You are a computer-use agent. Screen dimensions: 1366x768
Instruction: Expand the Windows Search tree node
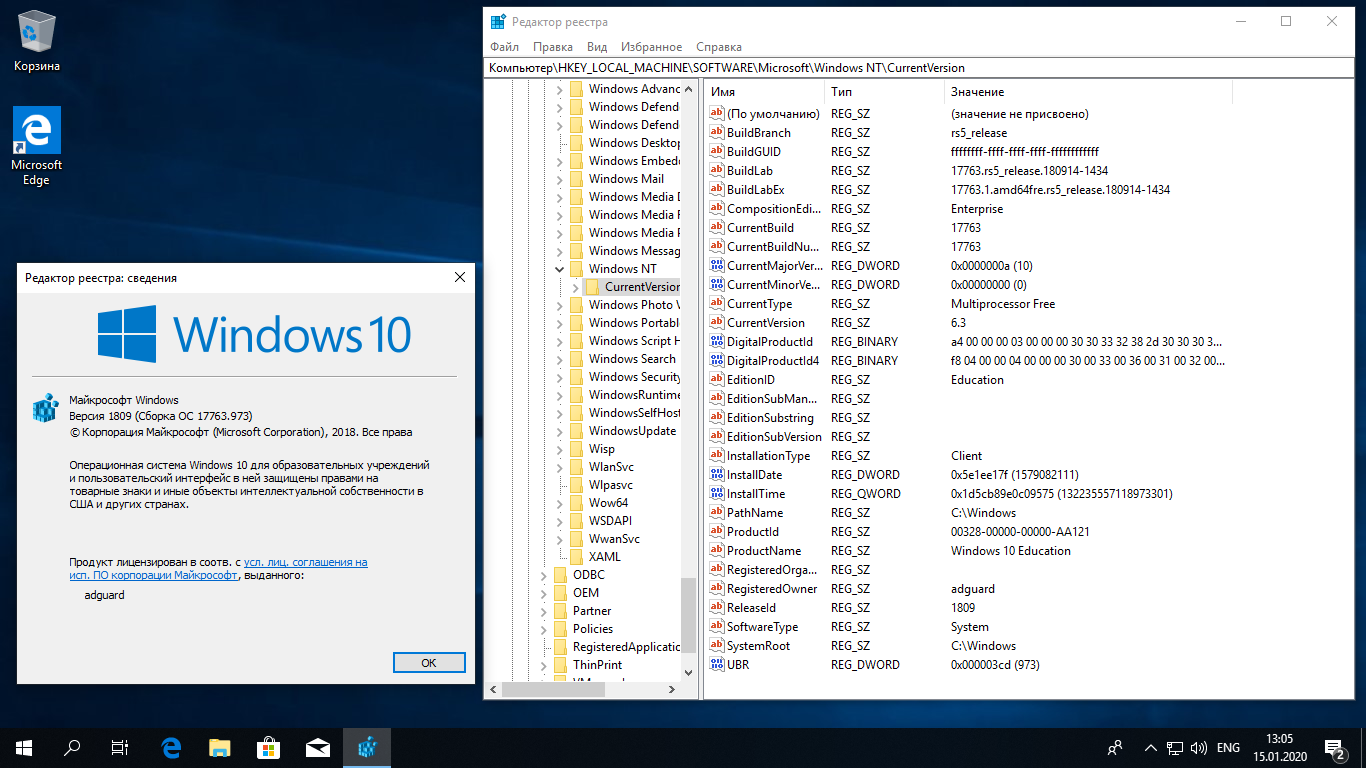[560, 359]
